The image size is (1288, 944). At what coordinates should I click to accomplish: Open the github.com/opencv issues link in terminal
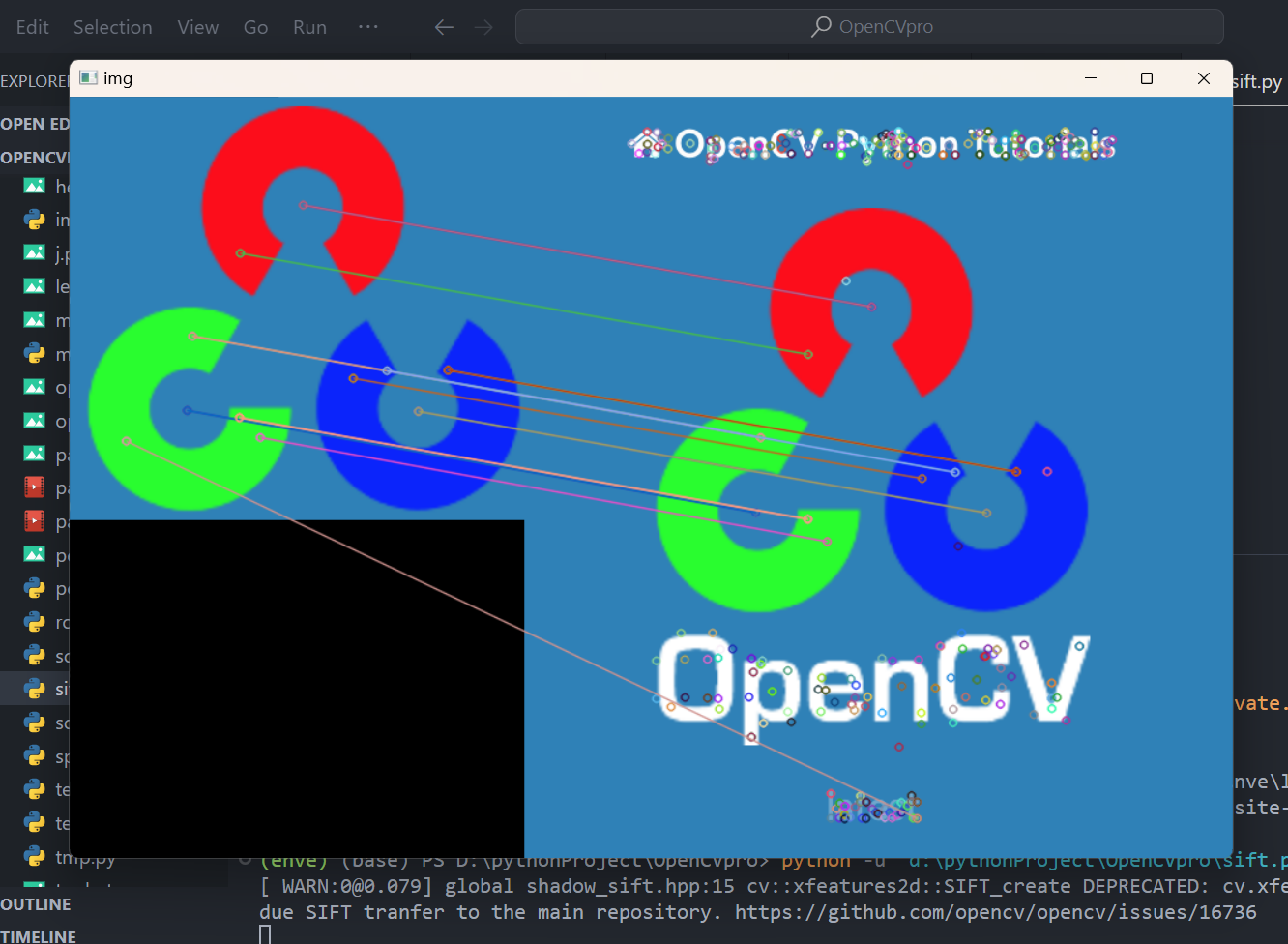point(995,912)
